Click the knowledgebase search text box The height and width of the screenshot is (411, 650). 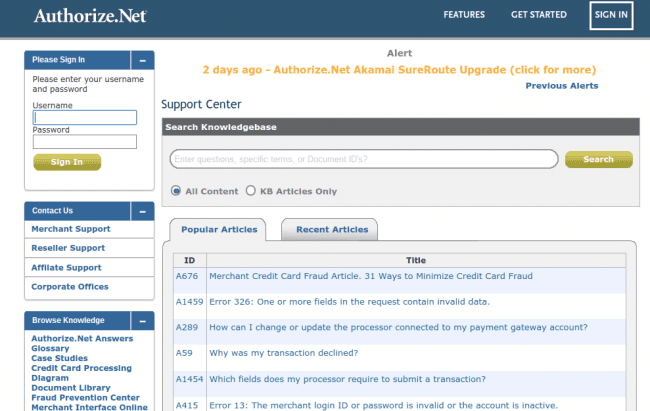363,159
